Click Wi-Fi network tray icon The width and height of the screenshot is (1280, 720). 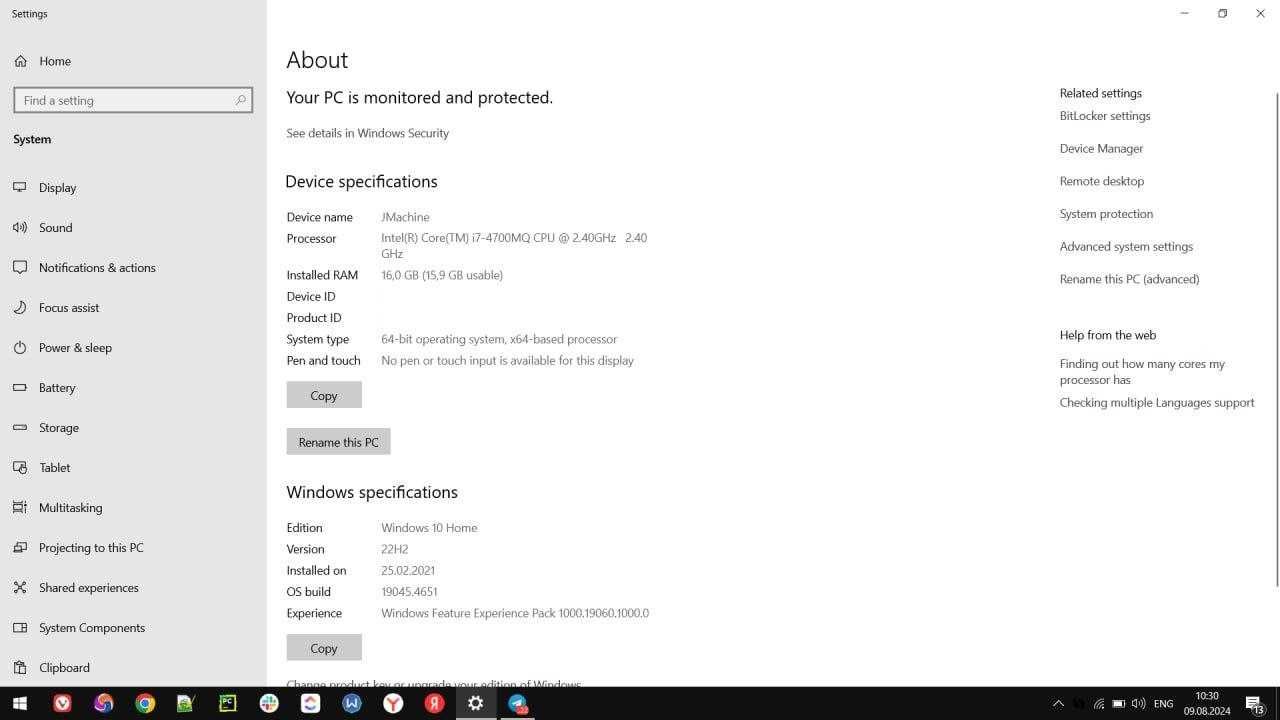(1099, 704)
